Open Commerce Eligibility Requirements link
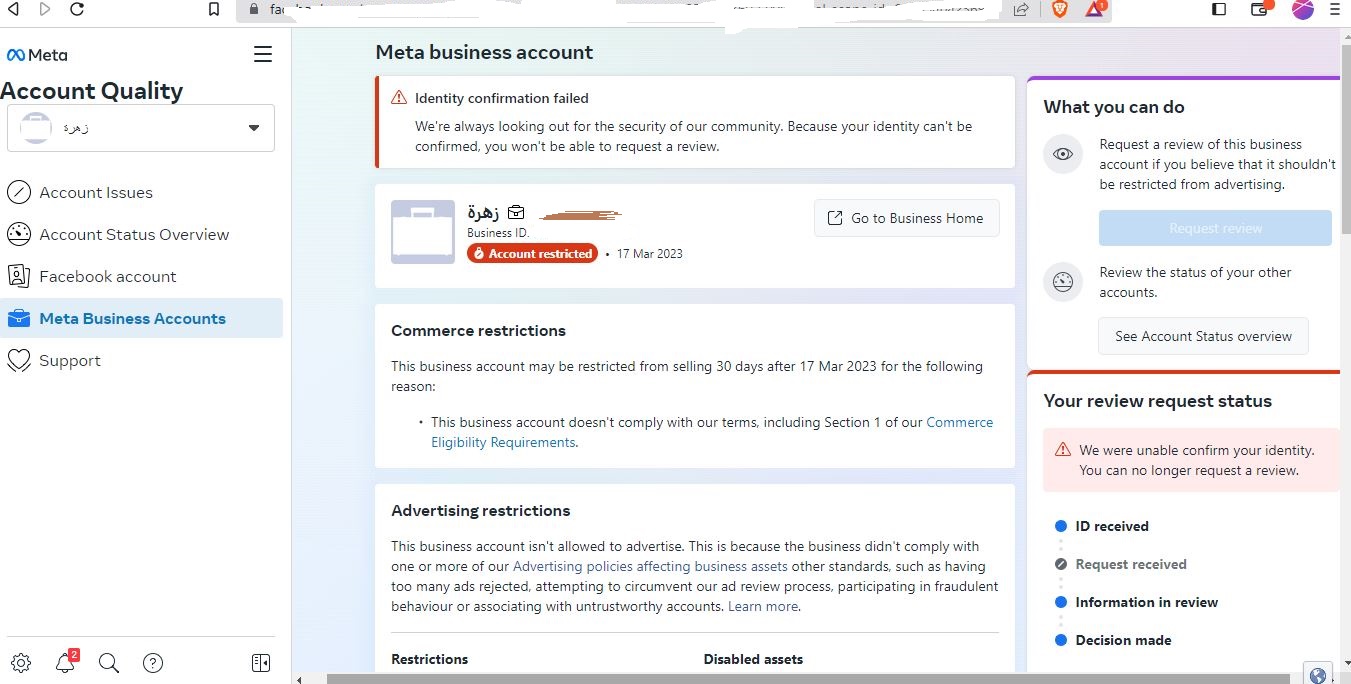The height and width of the screenshot is (684, 1351). 712,432
